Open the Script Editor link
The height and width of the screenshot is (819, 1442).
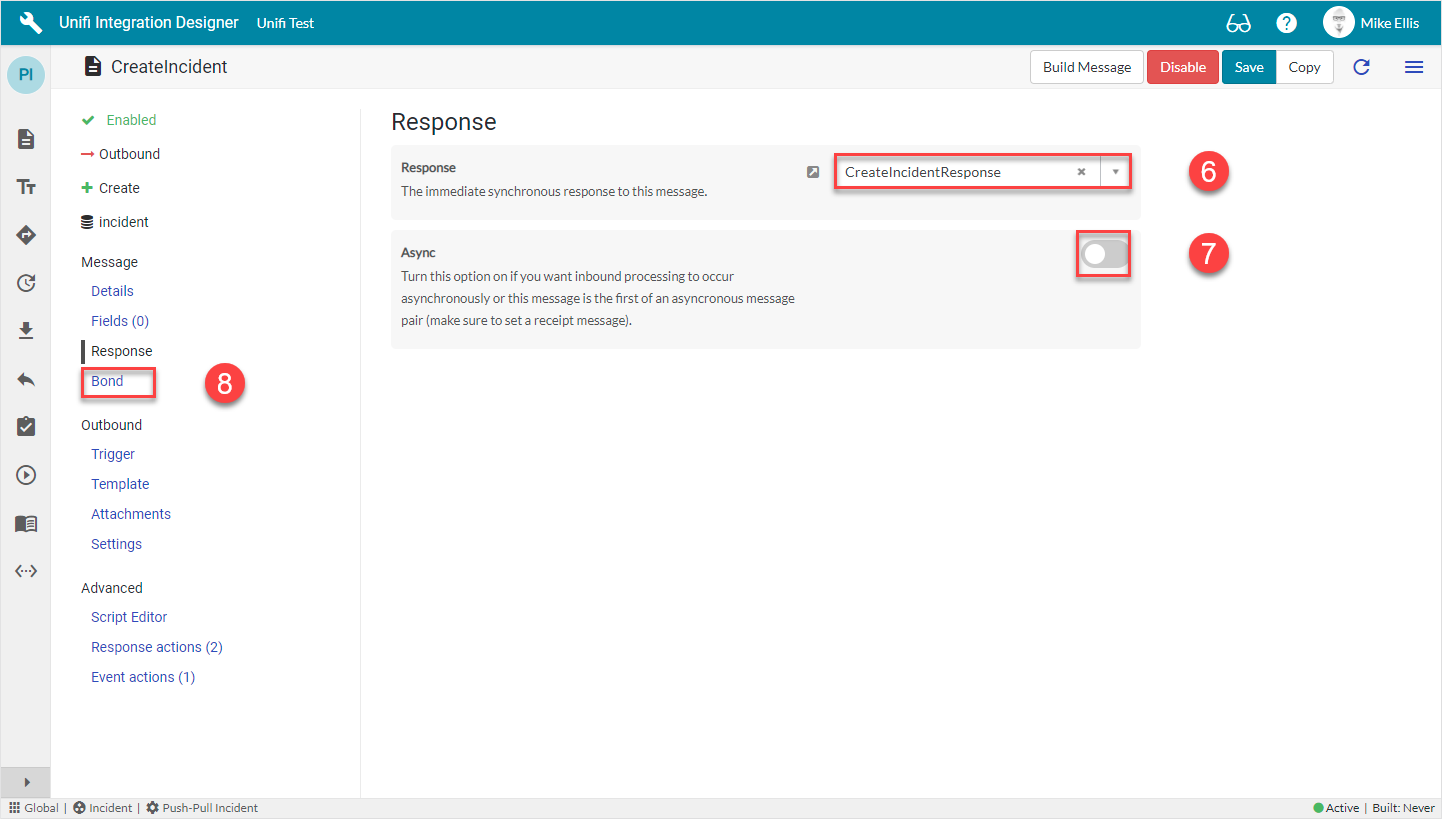click(129, 616)
